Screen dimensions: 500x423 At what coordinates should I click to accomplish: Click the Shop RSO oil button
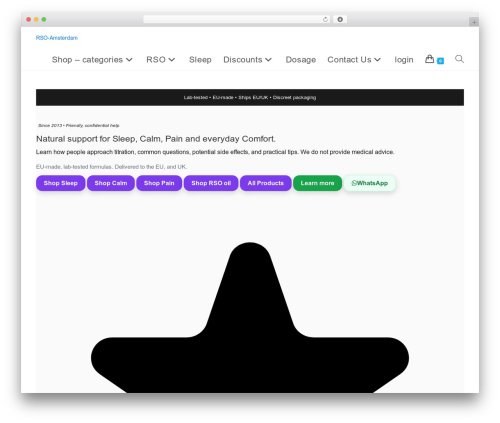point(211,183)
